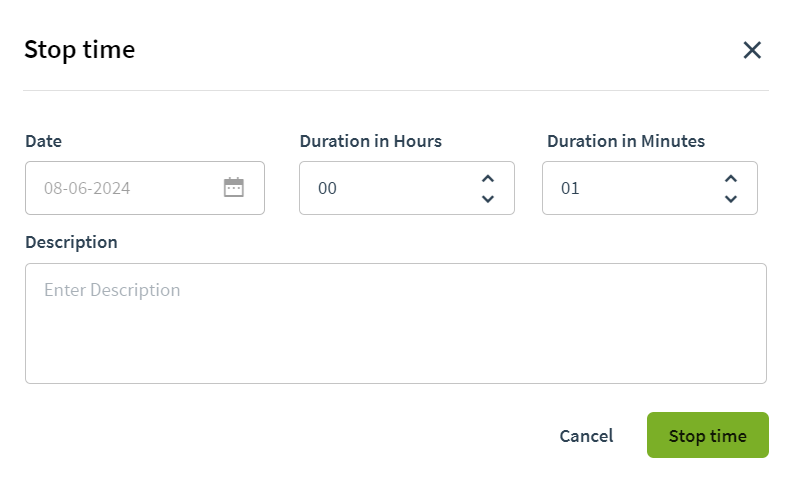The image size is (792, 478).
Task: Click the Duration in Hours label
Action: (x=371, y=141)
